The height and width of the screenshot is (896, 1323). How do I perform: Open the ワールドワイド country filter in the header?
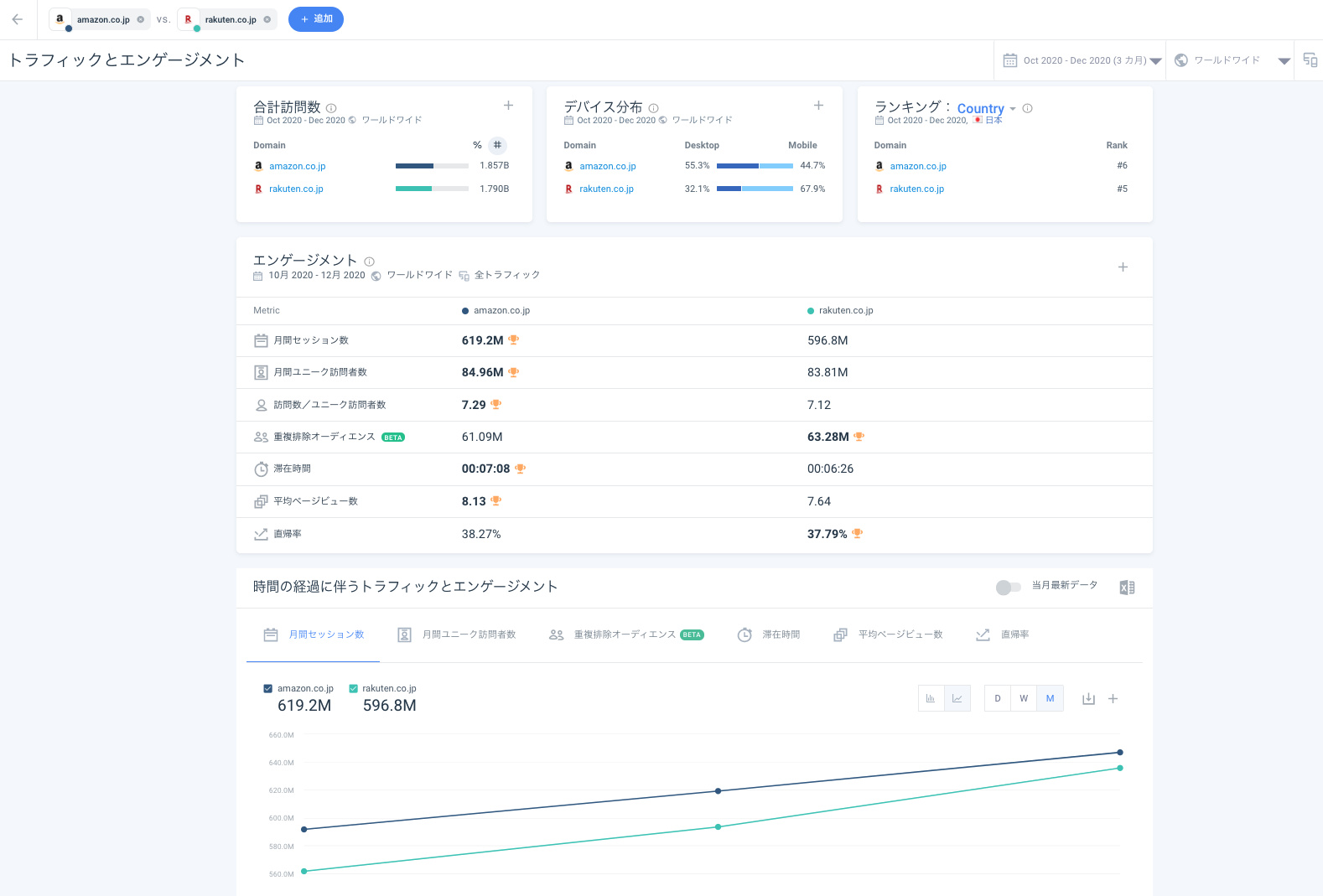[1230, 60]
